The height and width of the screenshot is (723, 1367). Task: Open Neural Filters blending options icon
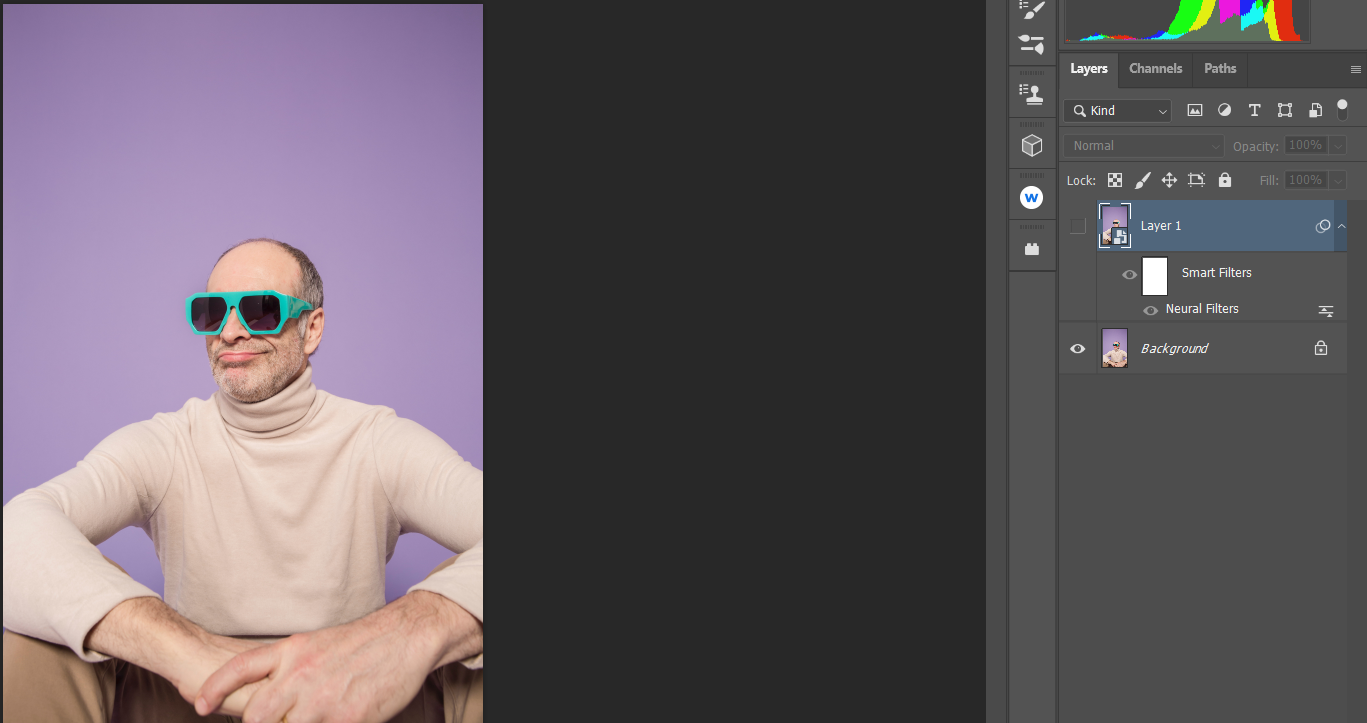point(1326,310)
